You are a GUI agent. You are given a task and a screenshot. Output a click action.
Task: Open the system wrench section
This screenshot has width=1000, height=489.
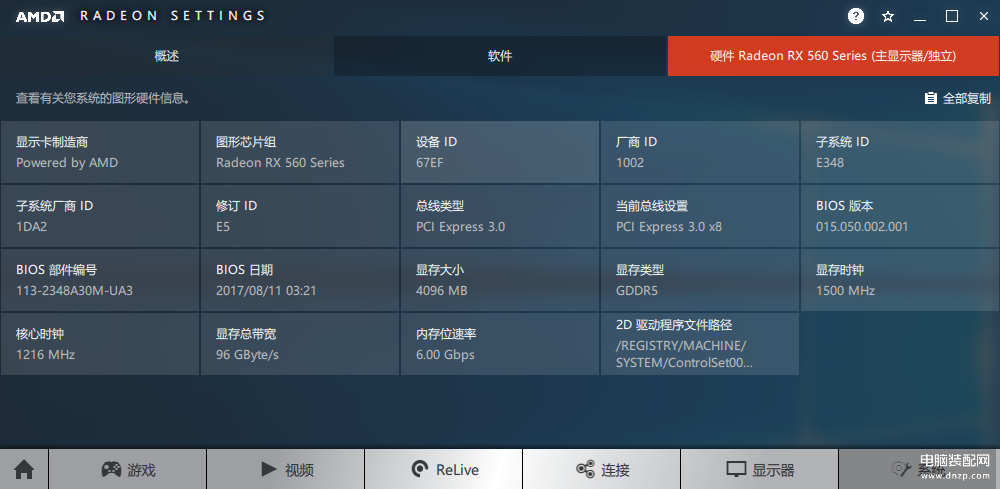point(919,470)
